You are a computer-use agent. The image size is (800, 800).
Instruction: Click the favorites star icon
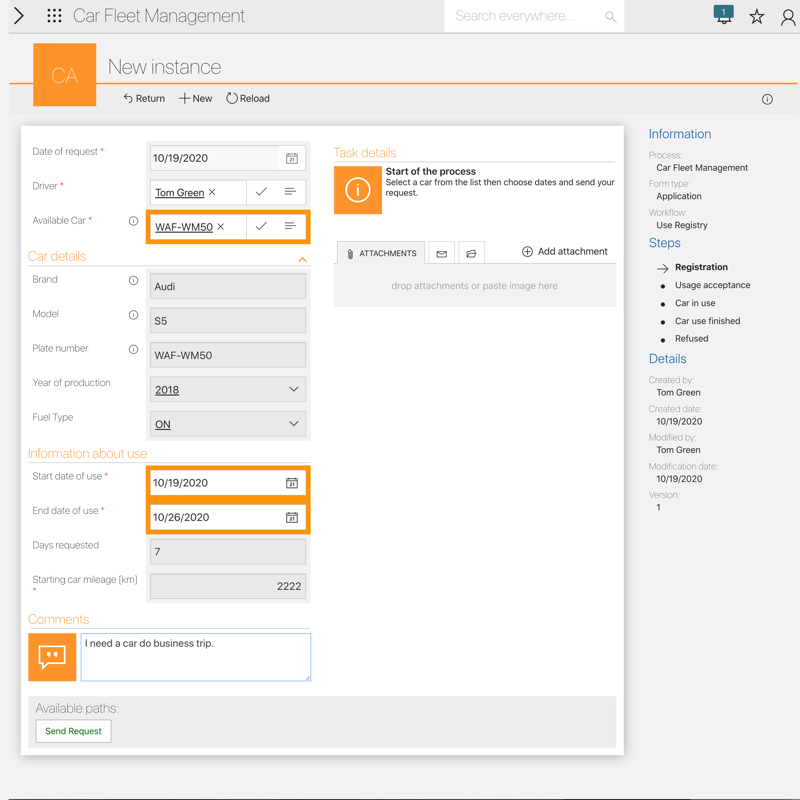pos(757,16)
